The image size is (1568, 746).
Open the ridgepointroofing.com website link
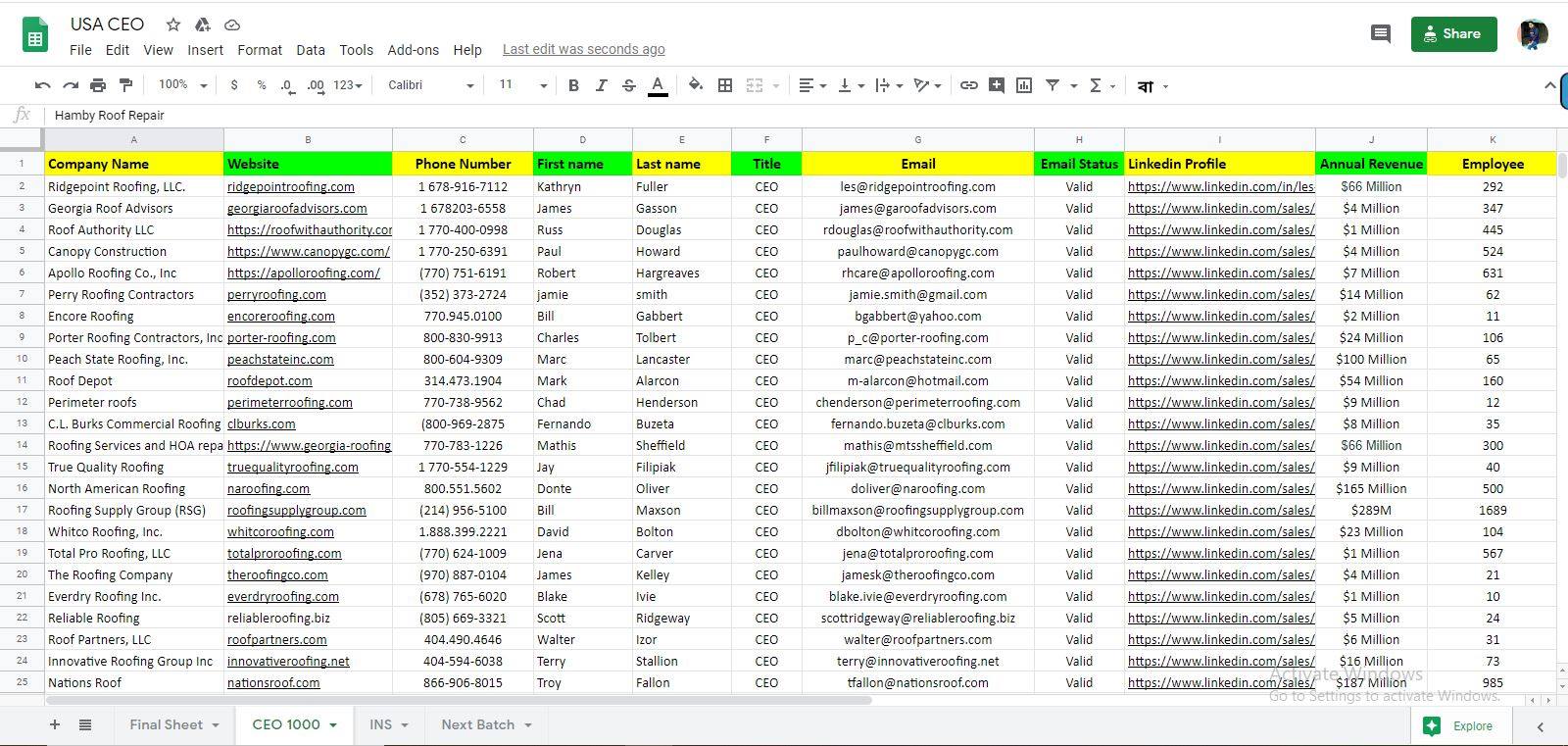point(291,186)
